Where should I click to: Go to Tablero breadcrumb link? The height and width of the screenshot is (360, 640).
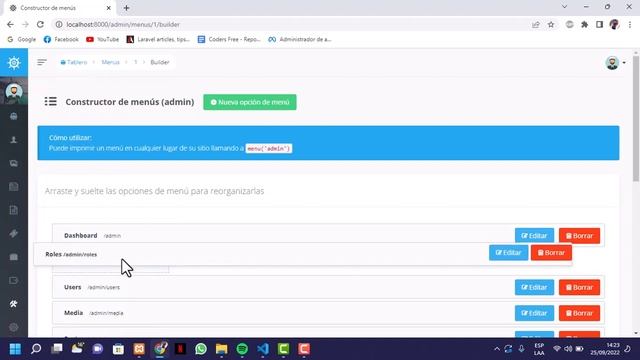coord(74,62)
